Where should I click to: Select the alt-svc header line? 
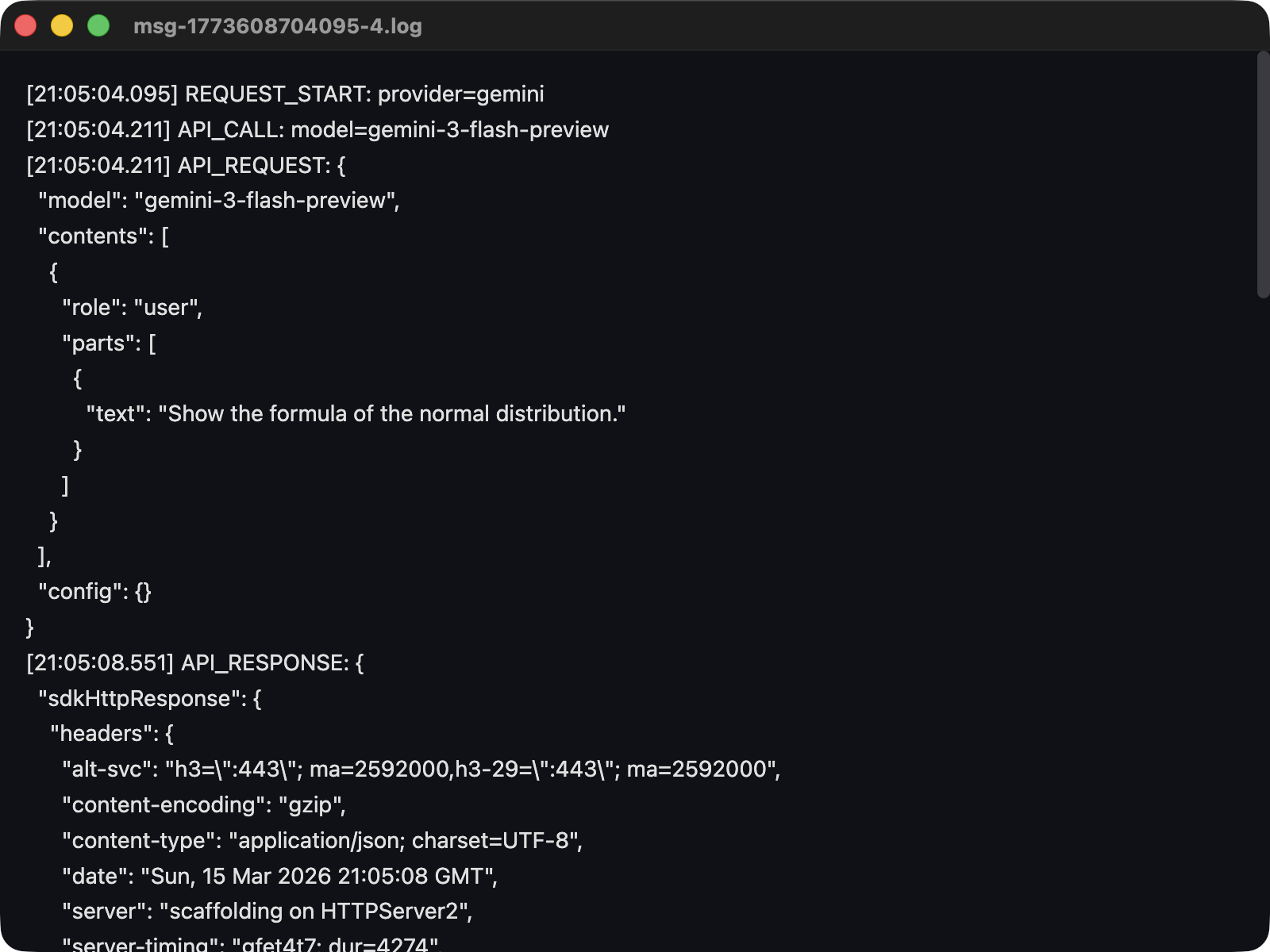tap(421, 769)
